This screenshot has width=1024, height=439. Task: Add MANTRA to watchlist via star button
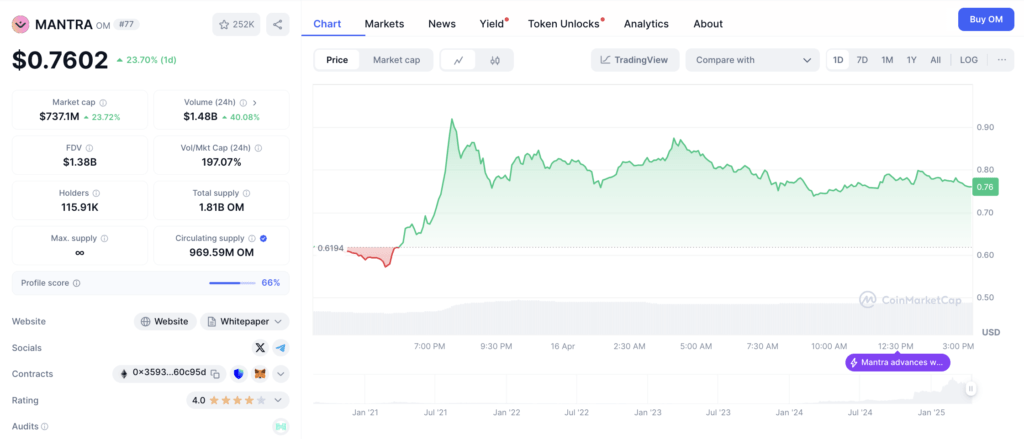coord(236,25)
